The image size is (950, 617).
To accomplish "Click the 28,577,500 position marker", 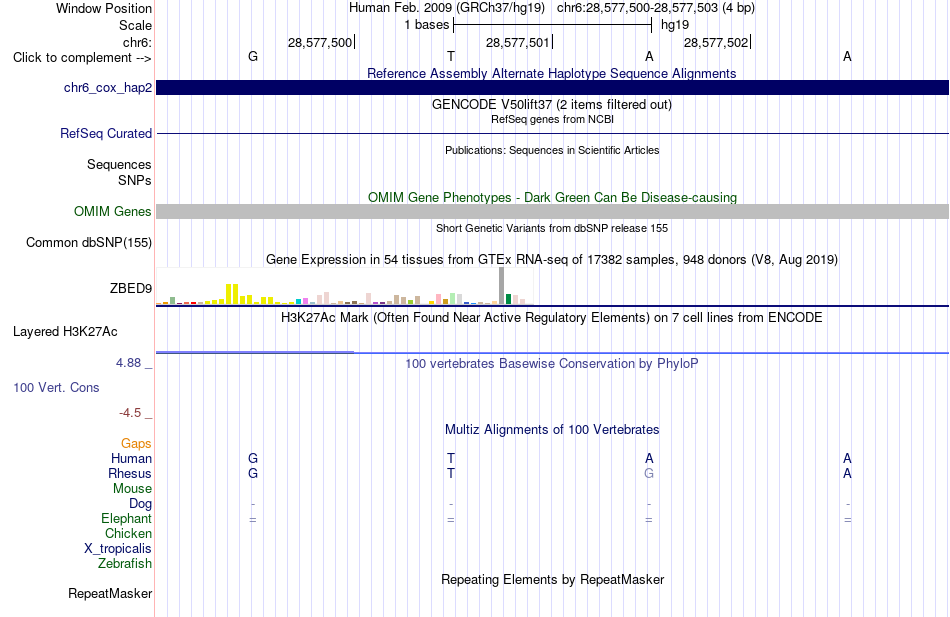I will tap(320, 42).
